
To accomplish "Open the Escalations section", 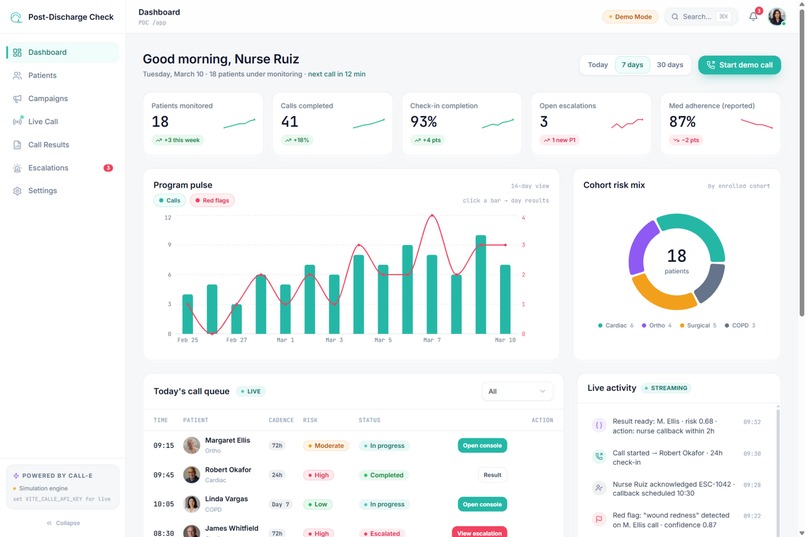I will tap(63, 168).
